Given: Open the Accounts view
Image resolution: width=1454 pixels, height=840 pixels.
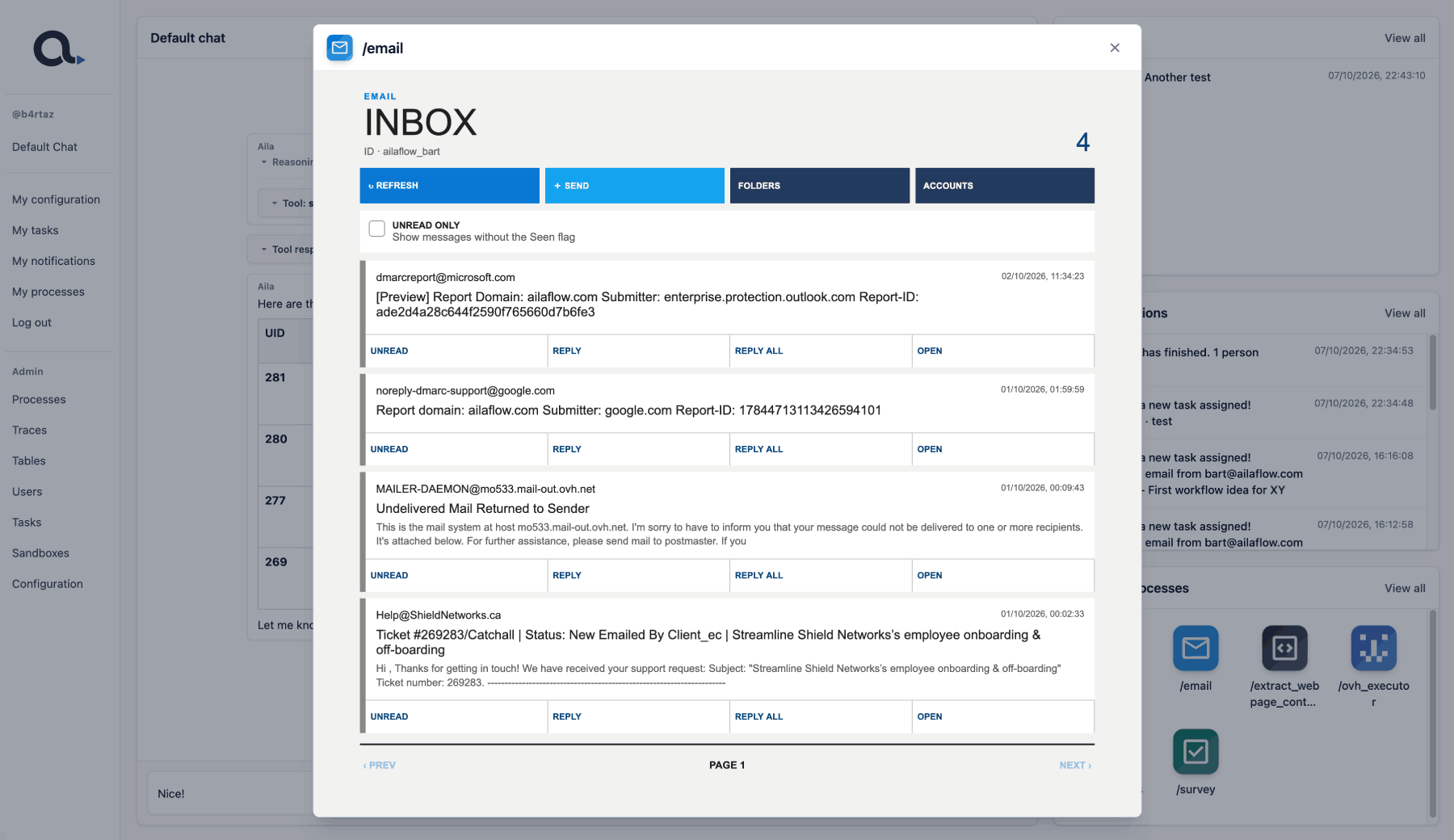Looking at the screenshot, I should click(1004, 186).
